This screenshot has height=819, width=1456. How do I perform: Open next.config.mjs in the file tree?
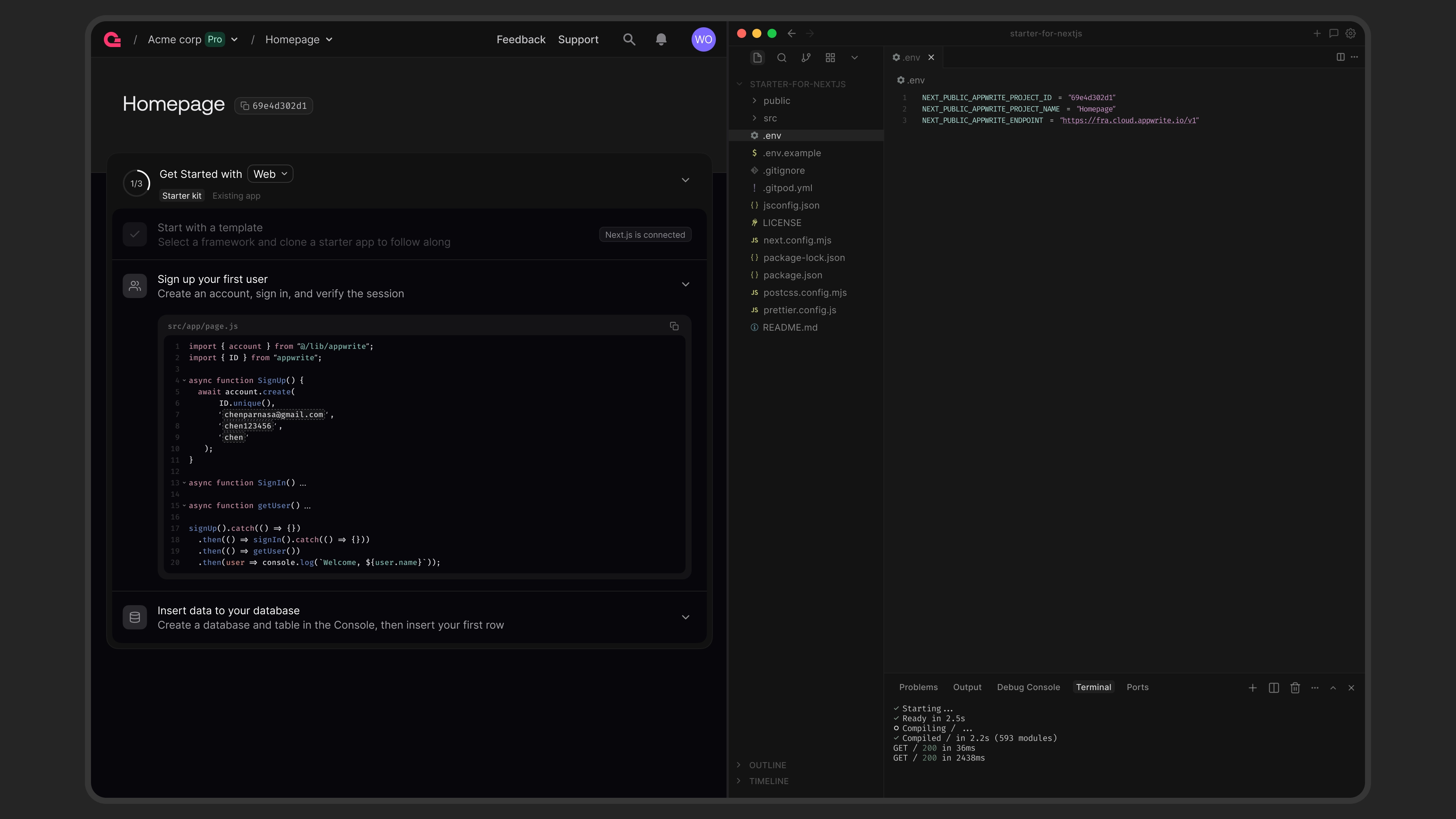tap(797, 240)
